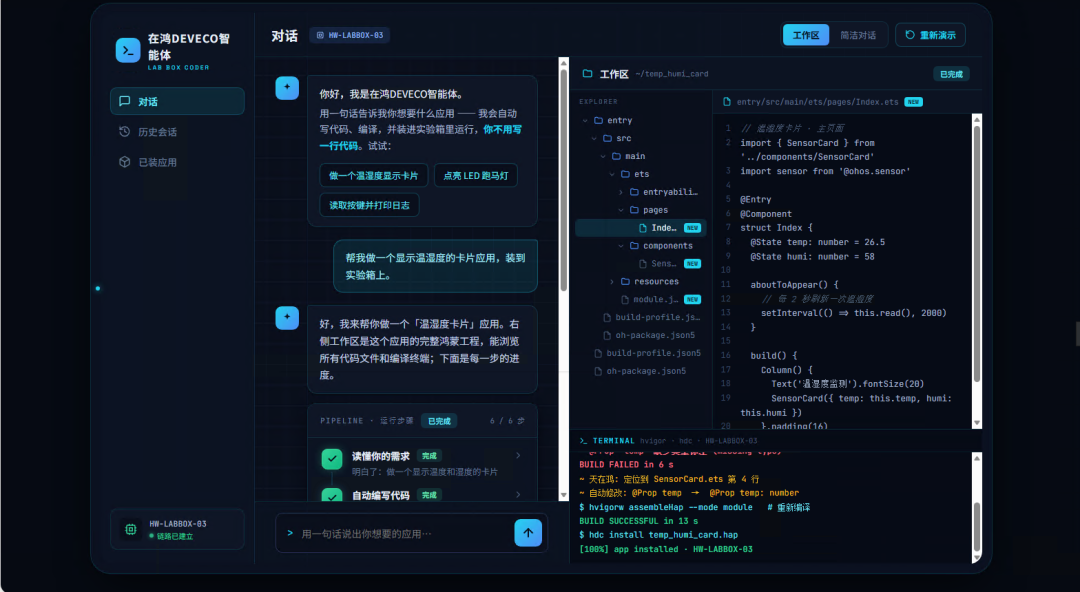Collapse the ets folder
The image size is (1080, 592).
(x=612, y=174)
